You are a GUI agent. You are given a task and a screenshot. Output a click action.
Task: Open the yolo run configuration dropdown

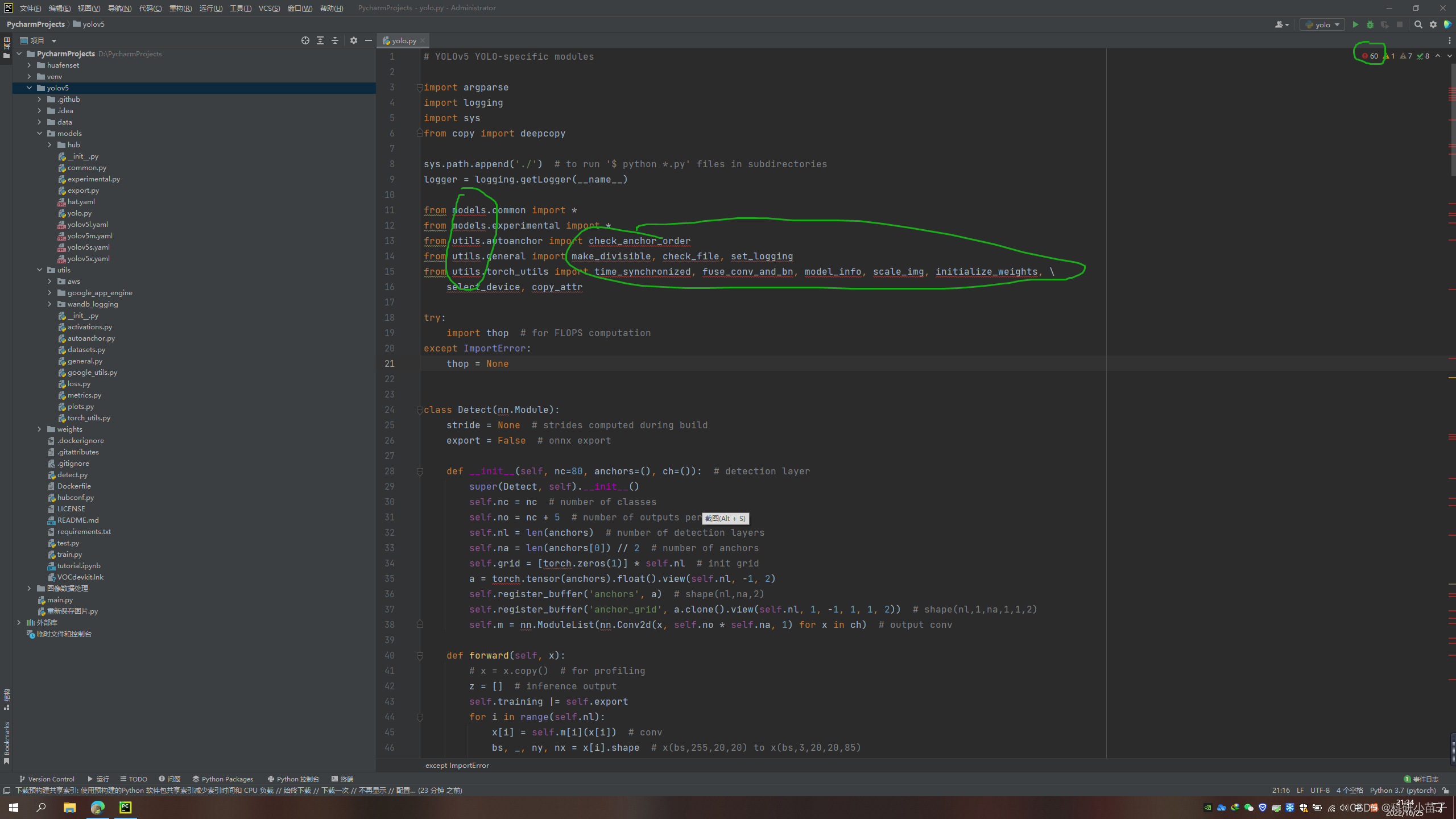point(1337,24)
